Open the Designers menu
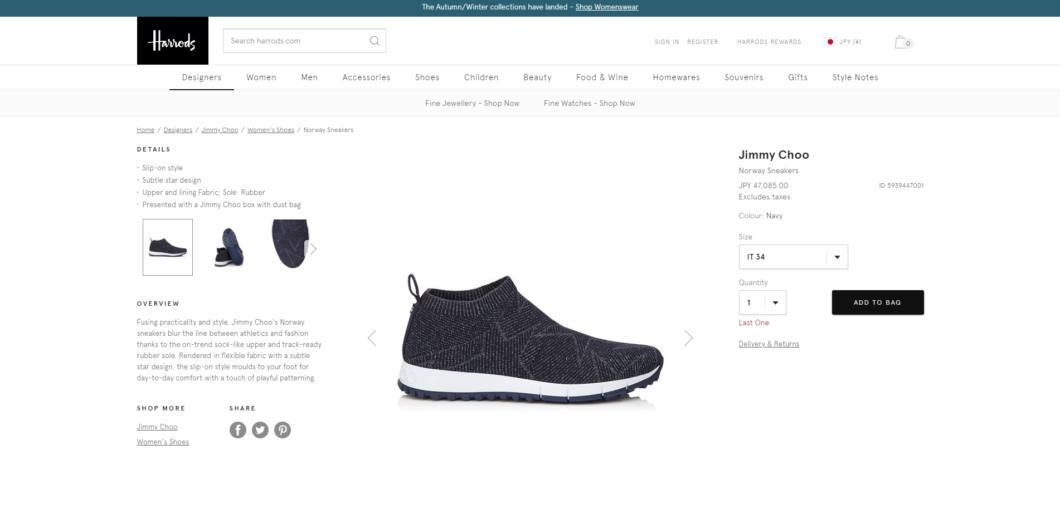 (x=201, y=77)
